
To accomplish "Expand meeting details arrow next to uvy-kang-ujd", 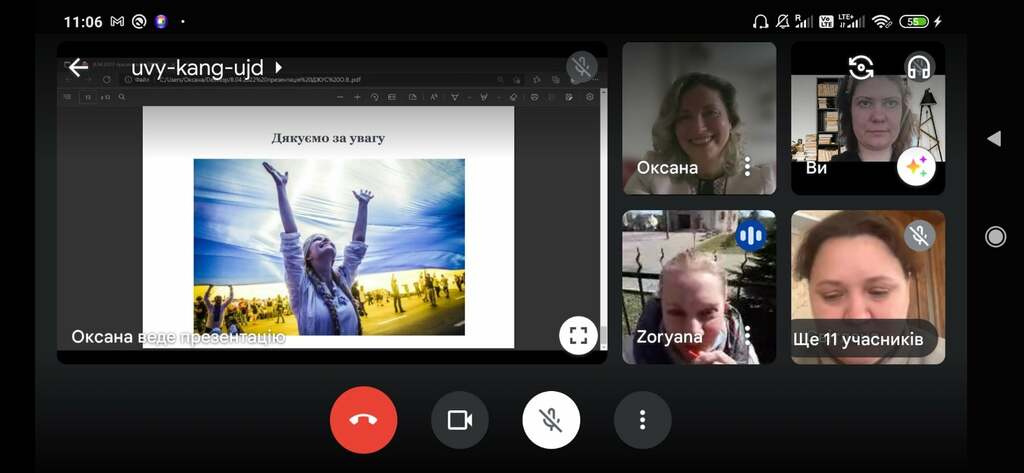I will [x=278, y=67].
